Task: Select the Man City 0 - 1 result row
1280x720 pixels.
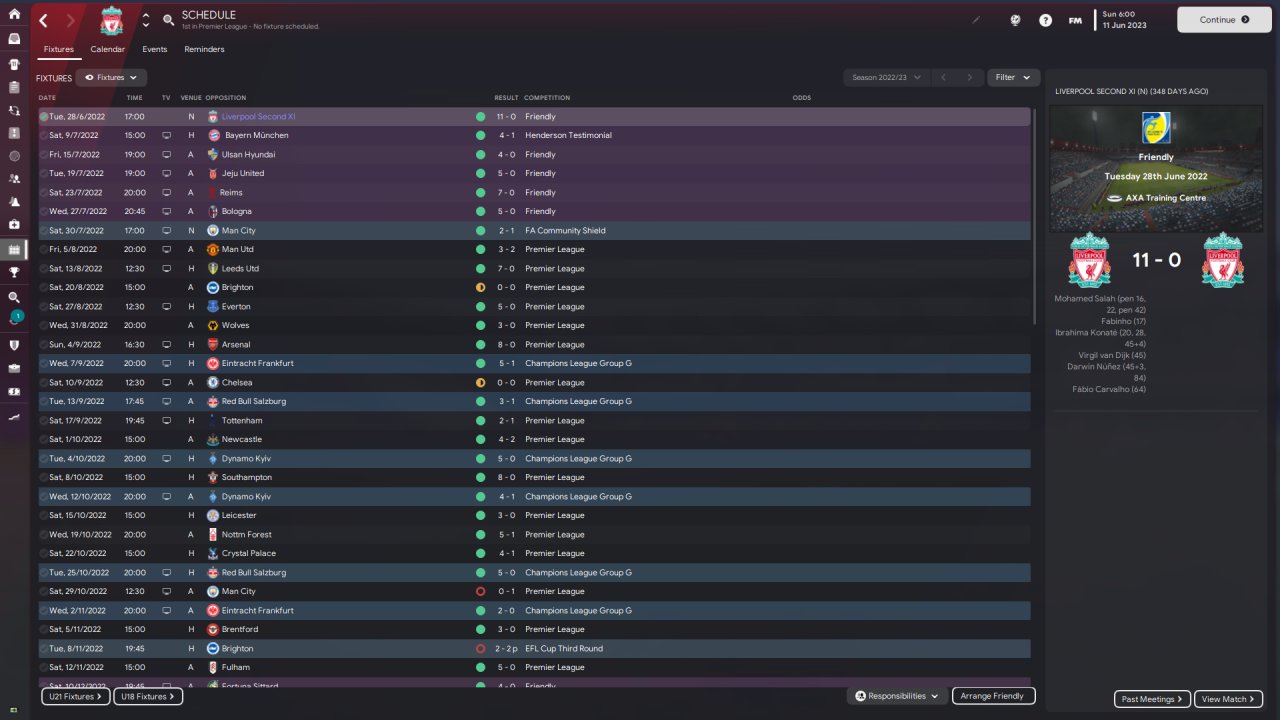Action: coord(535,591)
